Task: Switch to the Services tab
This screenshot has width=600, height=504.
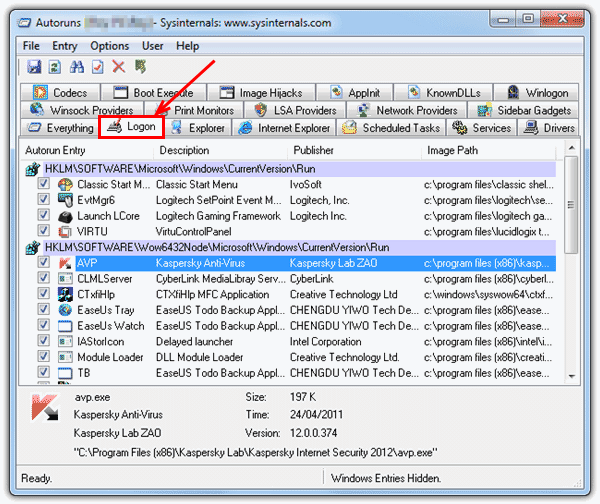Action: click(482, 128)
